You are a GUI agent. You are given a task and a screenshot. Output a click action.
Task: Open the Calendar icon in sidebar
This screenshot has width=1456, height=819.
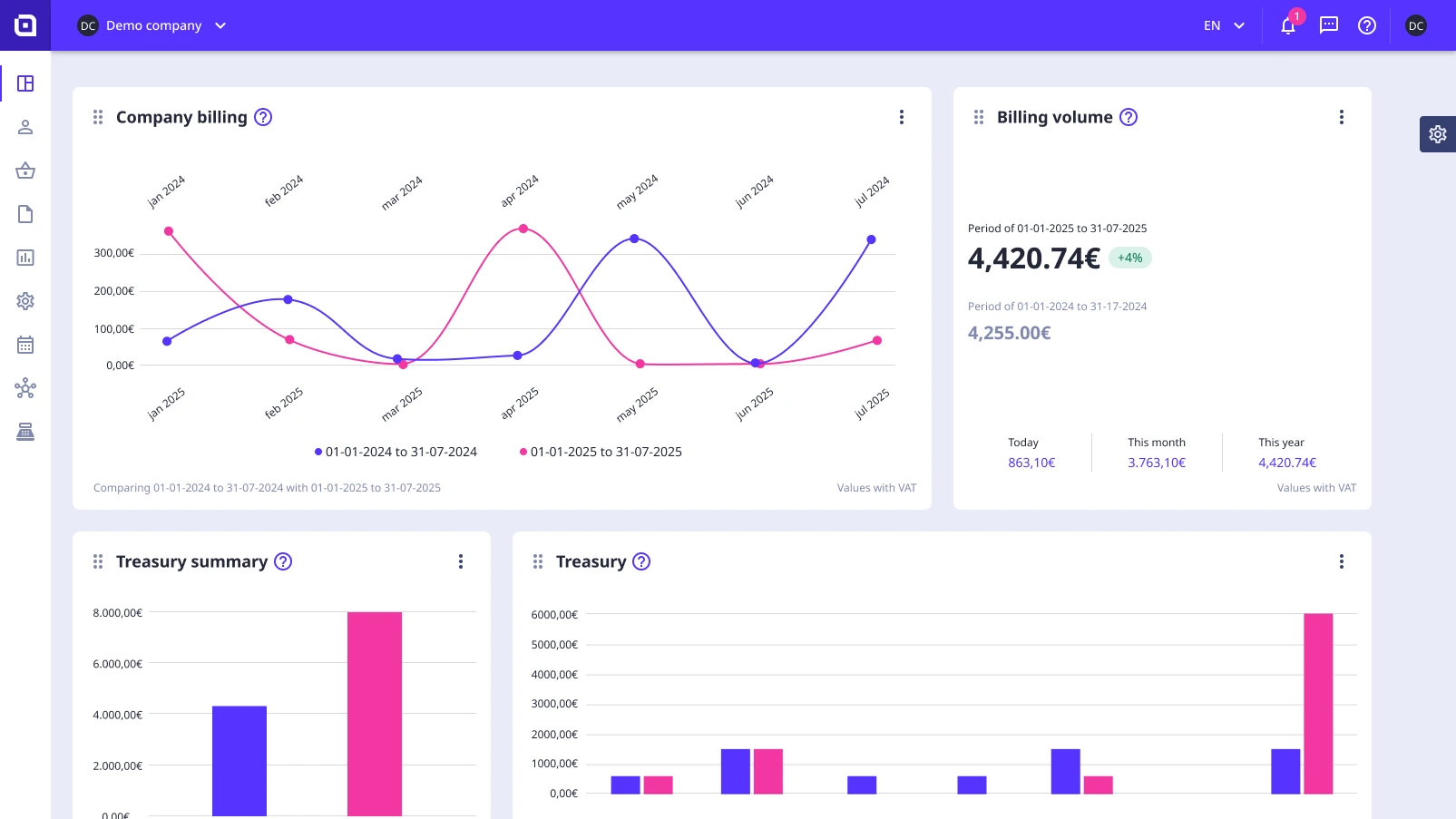pos(25,345)
